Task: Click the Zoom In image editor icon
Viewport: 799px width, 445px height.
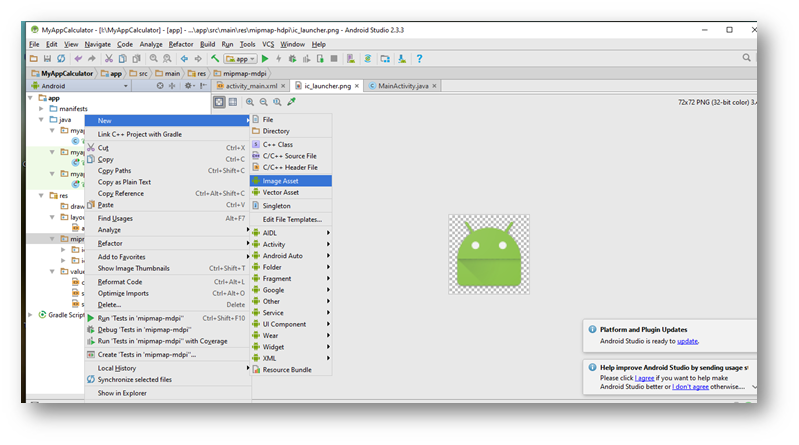Action: click(x=250, y=102)
